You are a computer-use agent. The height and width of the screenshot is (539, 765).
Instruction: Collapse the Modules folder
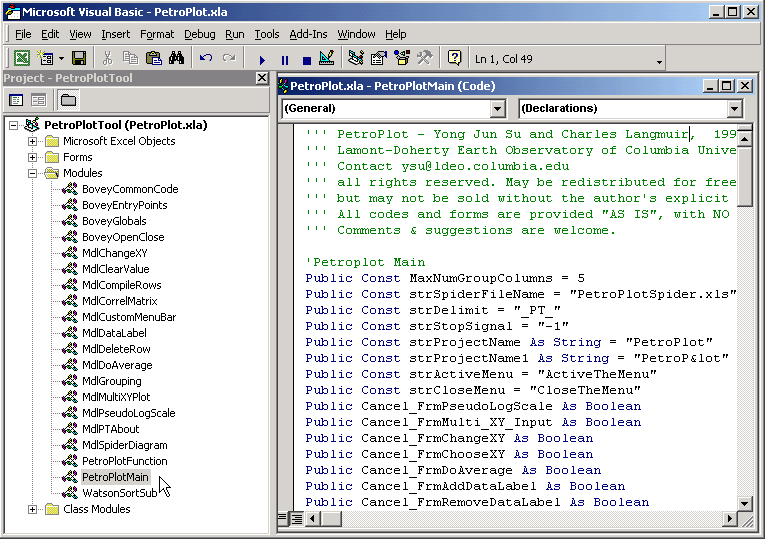pyautogui.click(x=32, y=173)
